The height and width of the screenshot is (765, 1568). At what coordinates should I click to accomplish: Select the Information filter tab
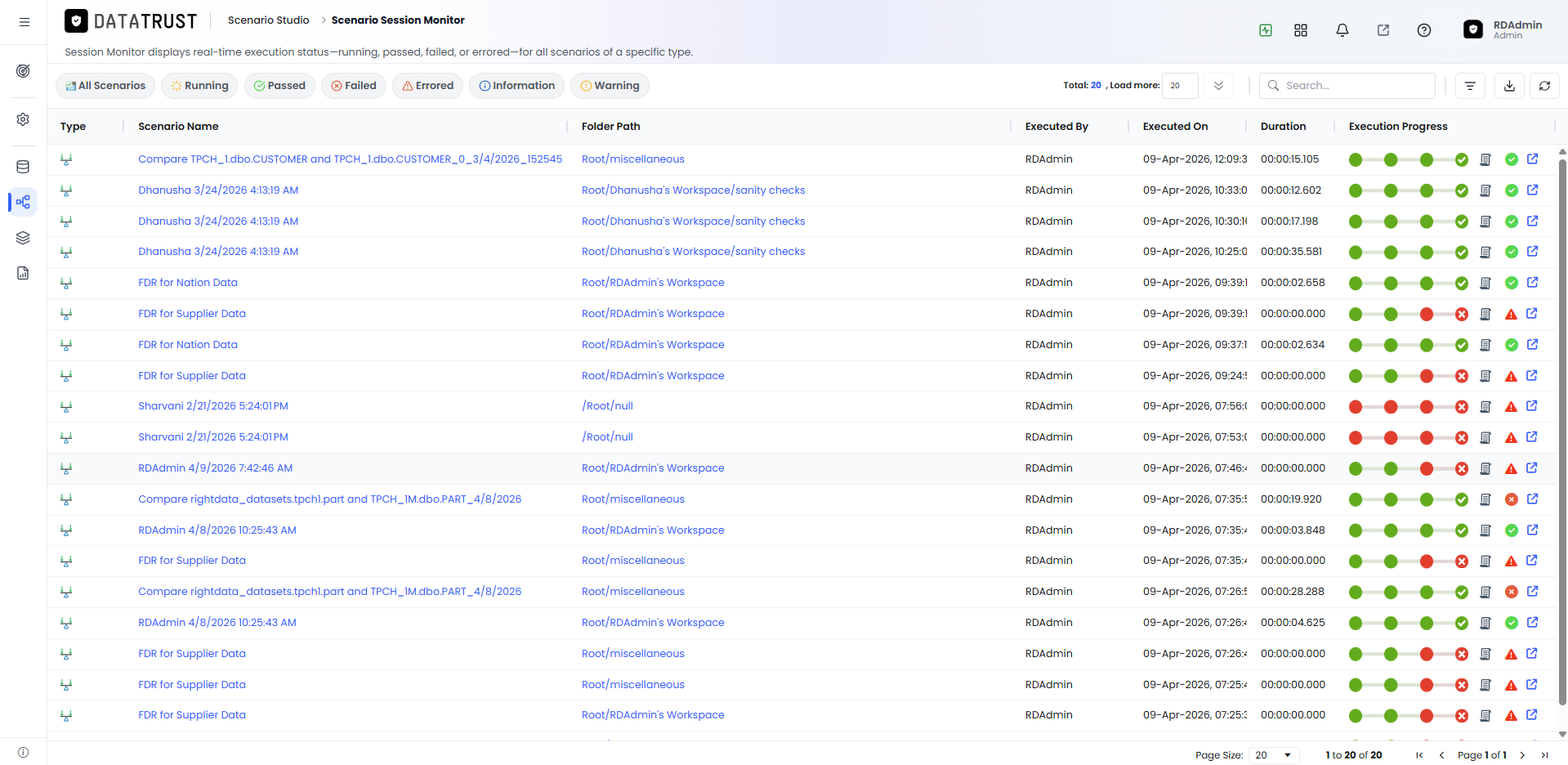point(517,86)
